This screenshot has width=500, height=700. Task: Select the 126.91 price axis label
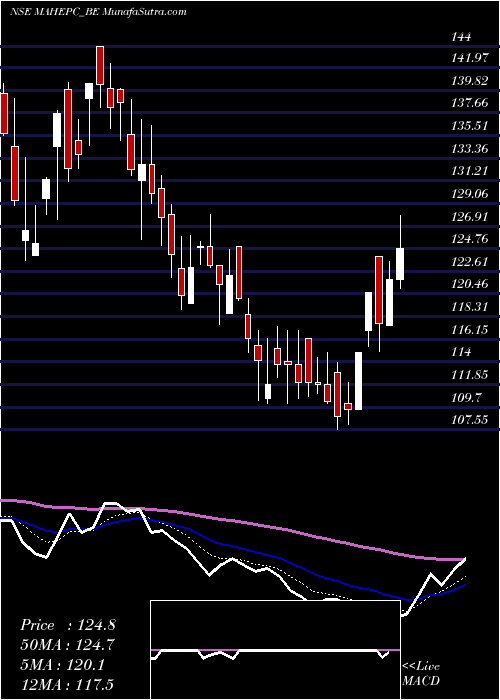point(471,217)
